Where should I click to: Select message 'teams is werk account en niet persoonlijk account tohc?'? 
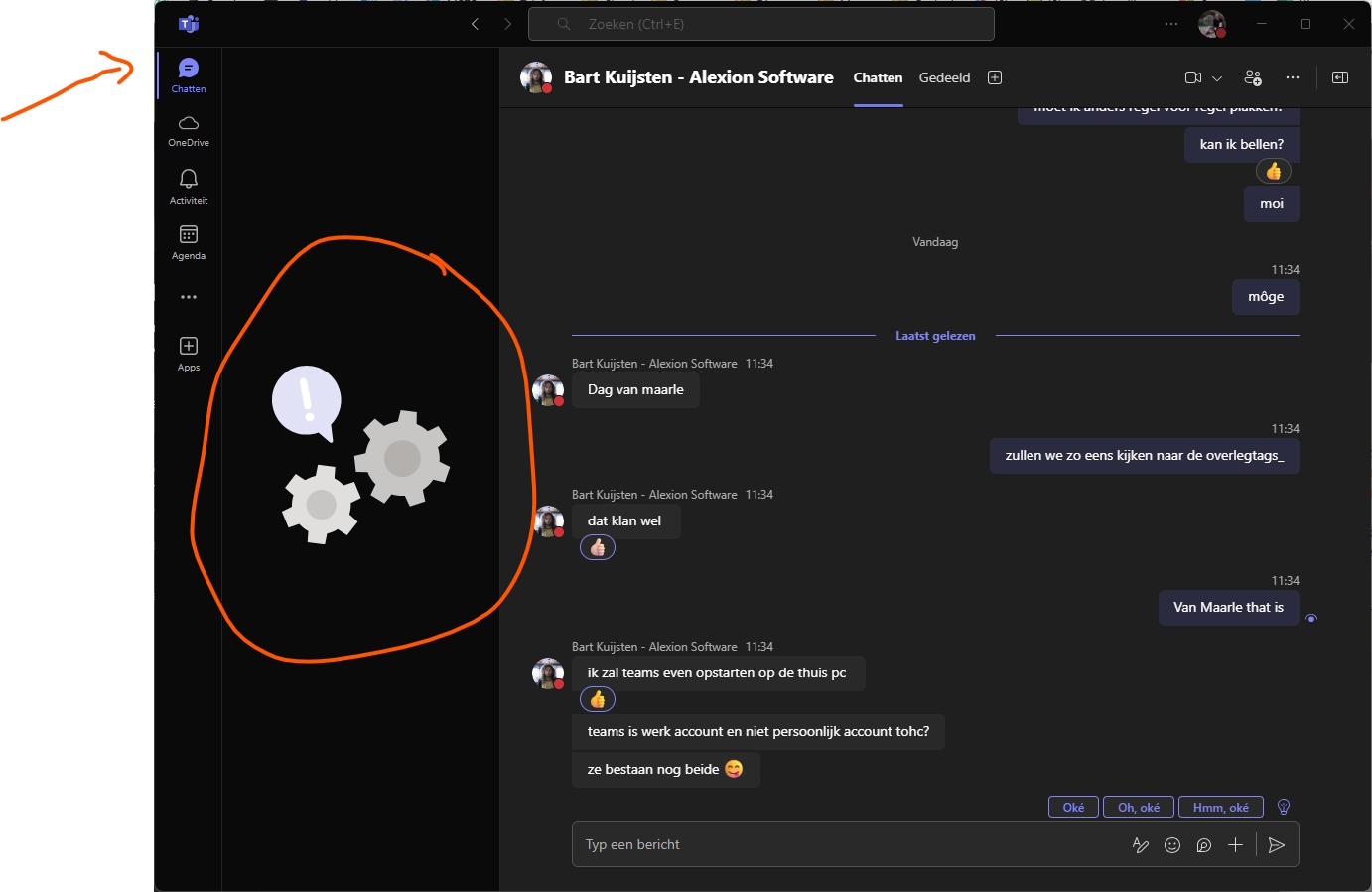758,732
